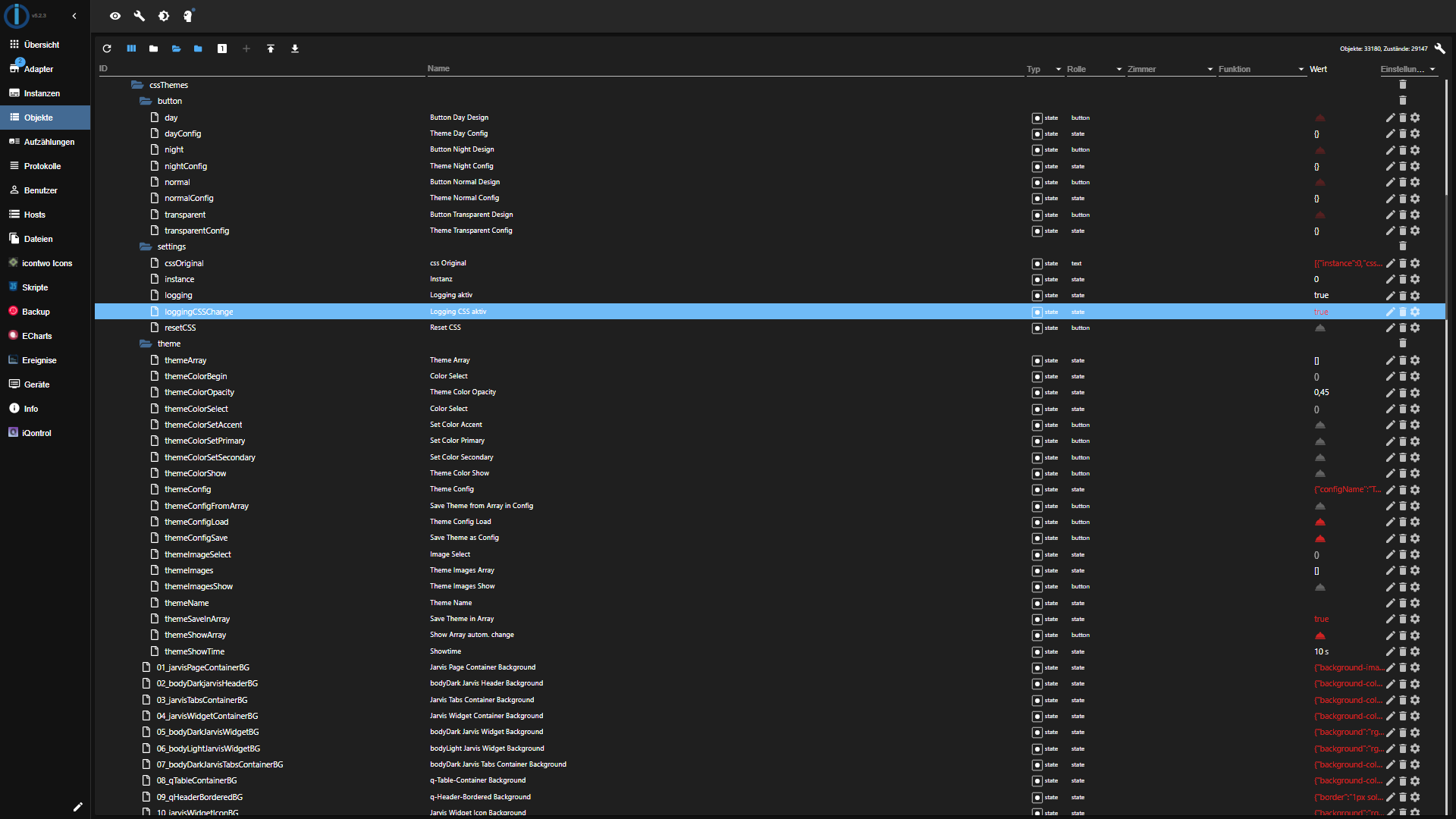The height and width of the screenshot is (819, 1456).
Task: Click the download objects arrow icon
Action: coord(295,49)
